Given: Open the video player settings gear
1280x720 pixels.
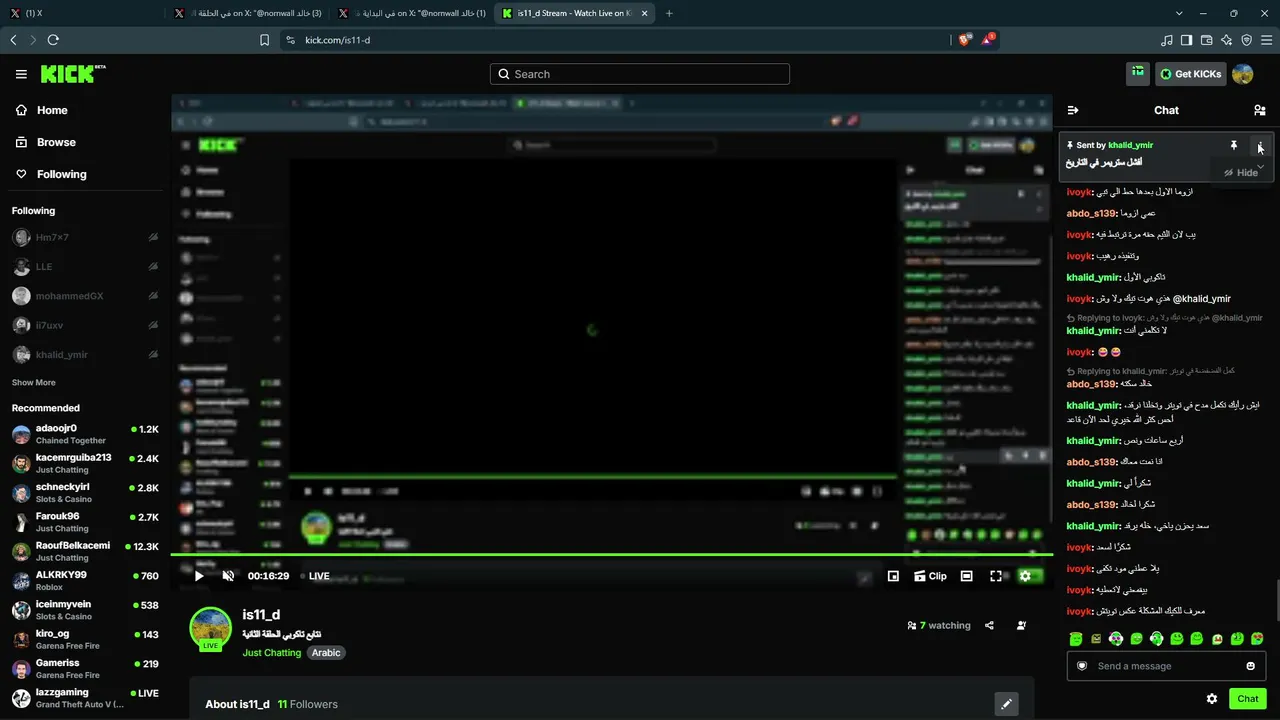Looking at the screenshot, I should 1025,576.
